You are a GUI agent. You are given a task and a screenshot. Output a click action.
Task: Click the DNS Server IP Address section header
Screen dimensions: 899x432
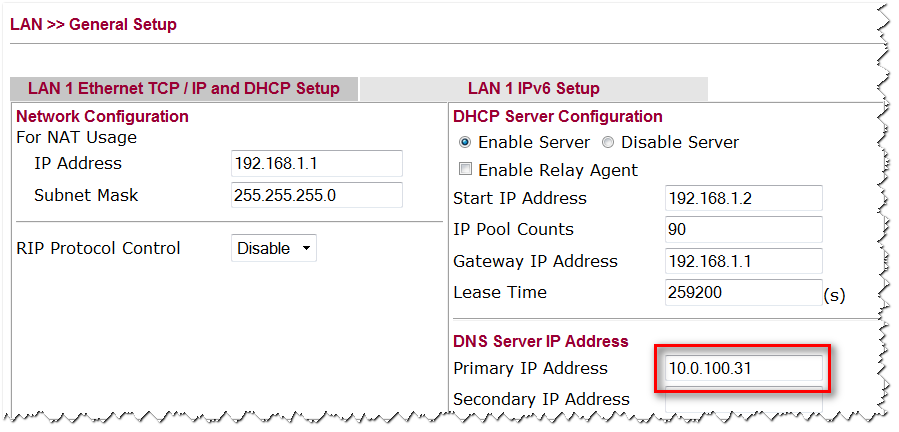click(540, 342)
